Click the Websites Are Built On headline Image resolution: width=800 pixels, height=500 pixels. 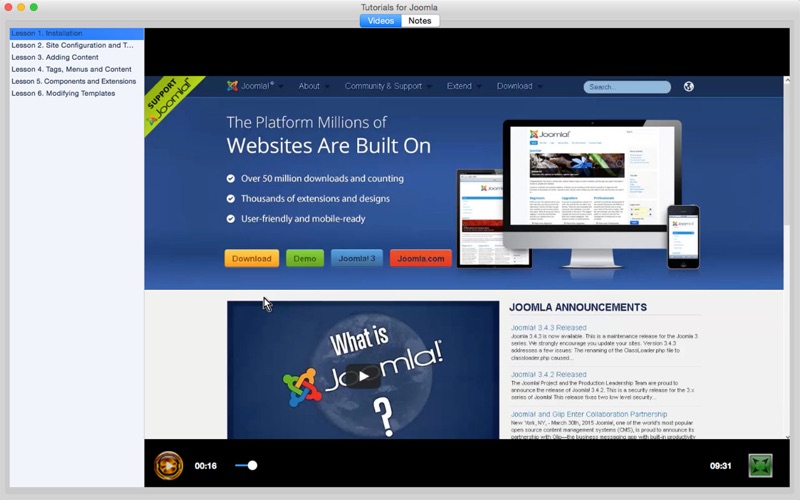(x=329, y=146)
